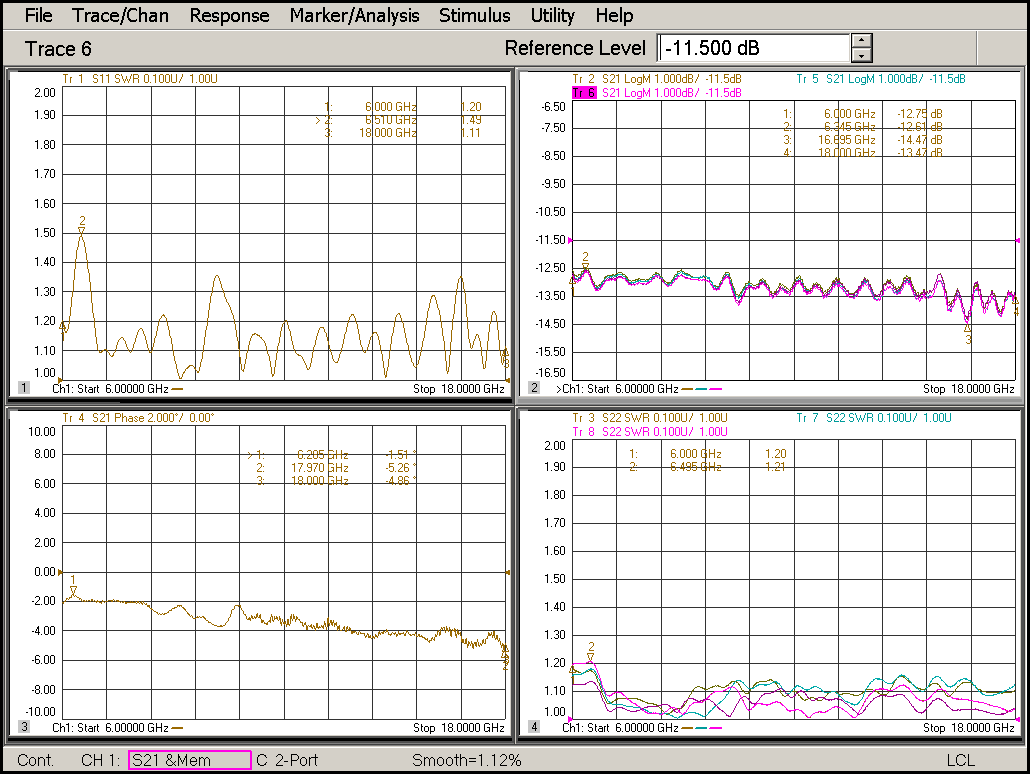The height and width of the screenshot is (774, 1030).
Task: Open the Stimulus menu
Action: click(474, 15)
